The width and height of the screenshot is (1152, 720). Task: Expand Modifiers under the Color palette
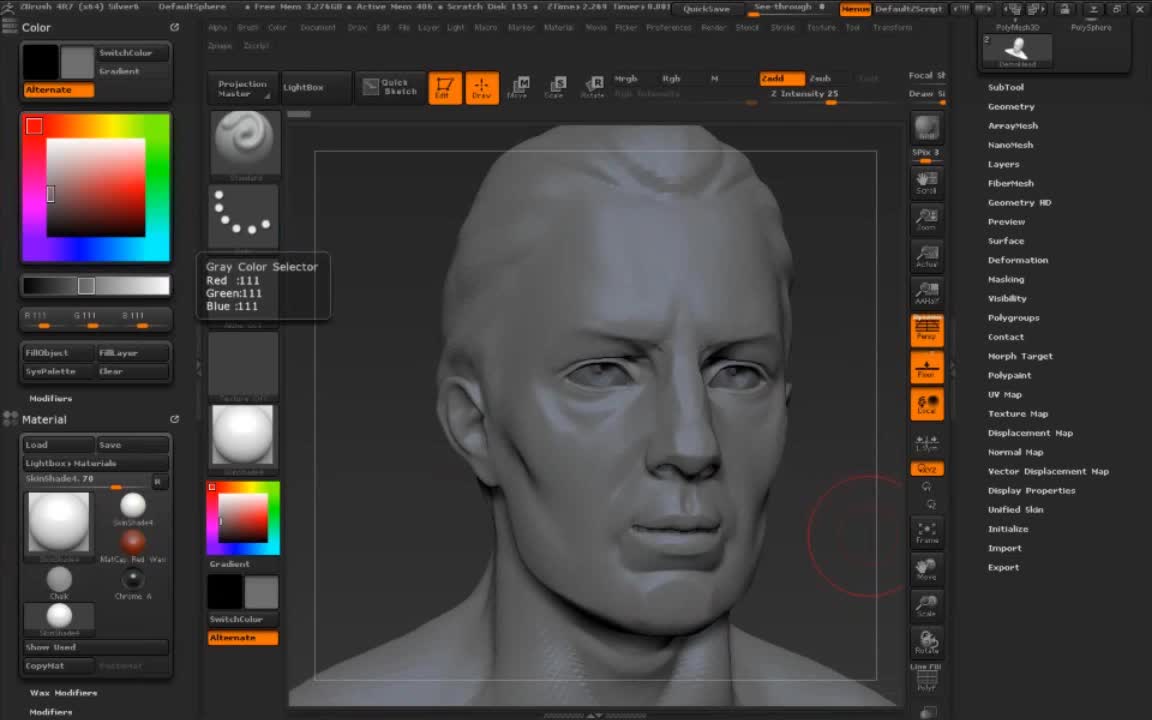pyautogui.click(x=51, y=398)
